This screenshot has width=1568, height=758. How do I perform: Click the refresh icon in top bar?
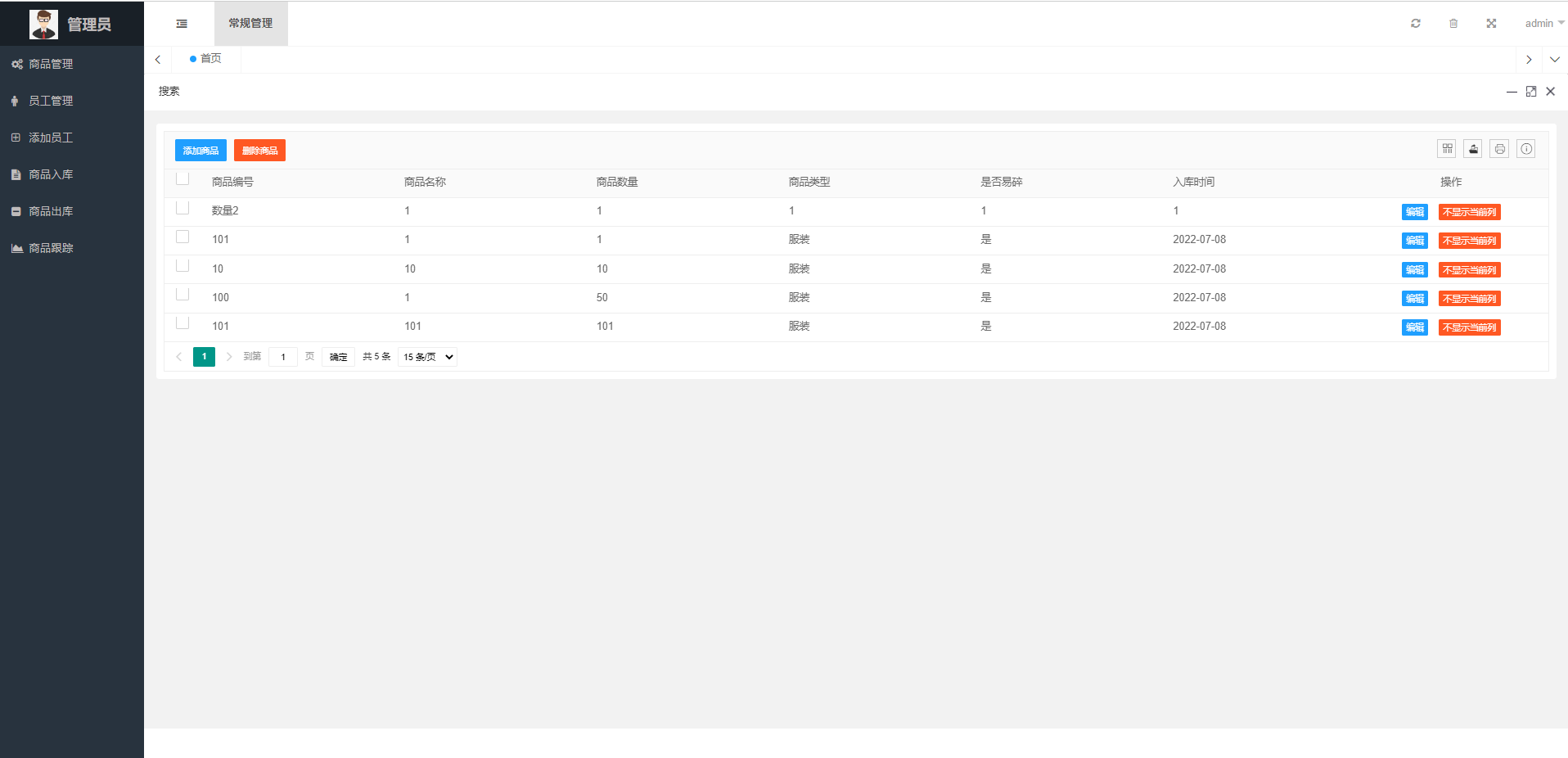[1416, 24]
